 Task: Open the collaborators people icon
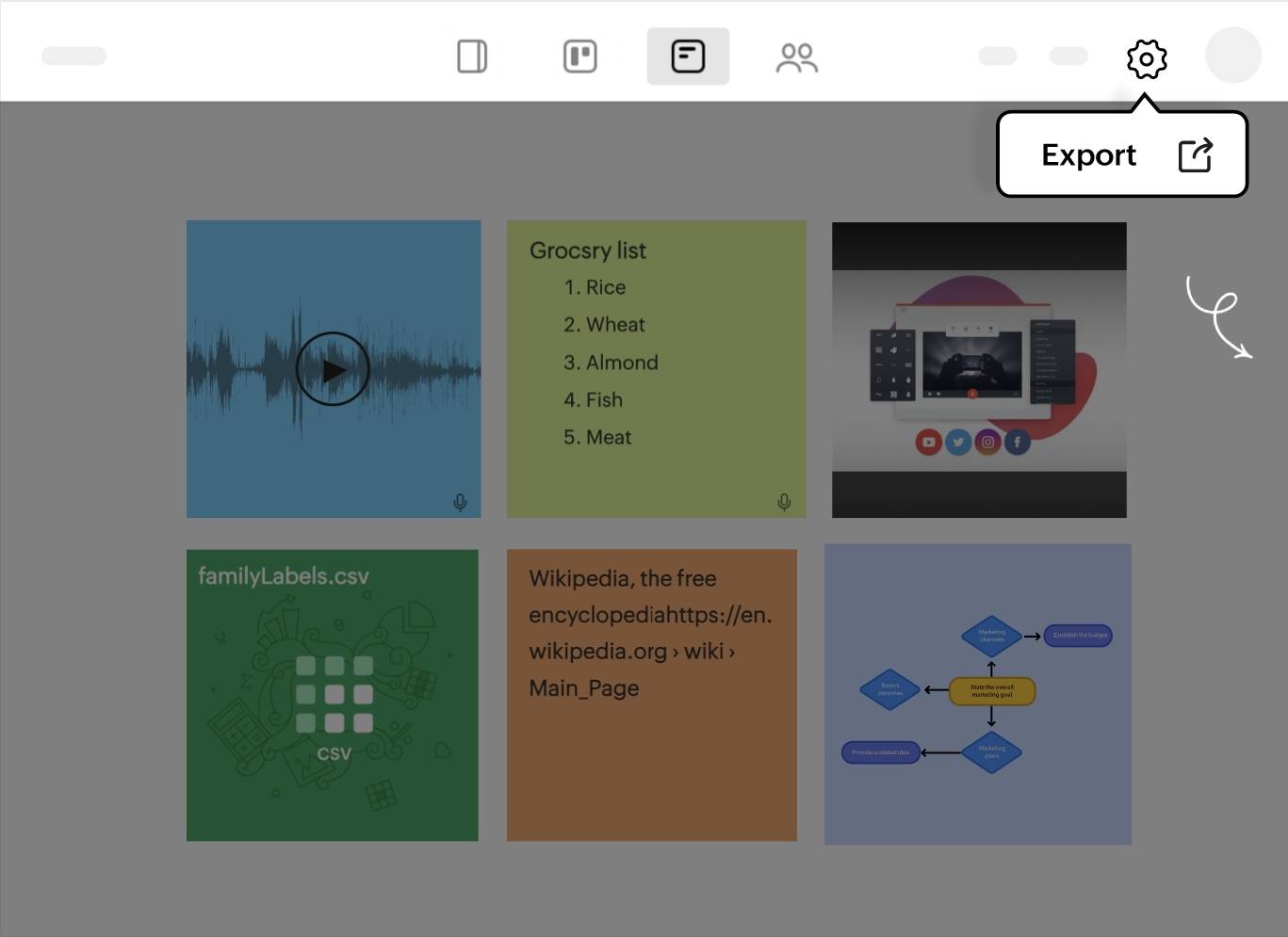pyautogui.click(x=796, y=58)
